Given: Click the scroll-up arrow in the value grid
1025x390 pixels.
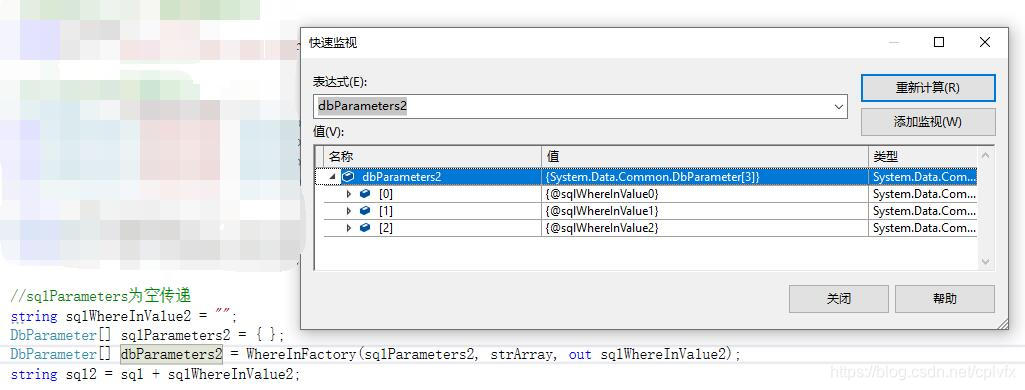Looking at the screenshot, I should [986, 155].
